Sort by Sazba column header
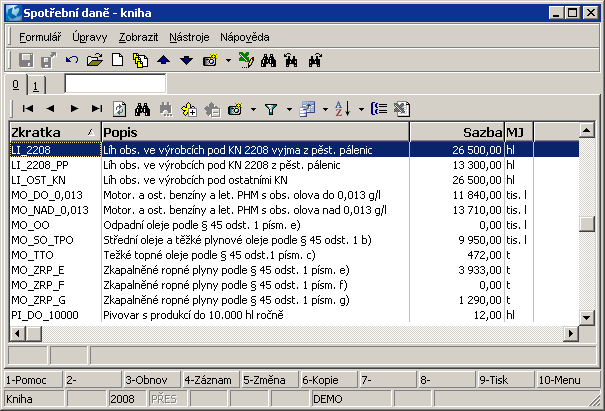The image size is (605, 411). 457,132
